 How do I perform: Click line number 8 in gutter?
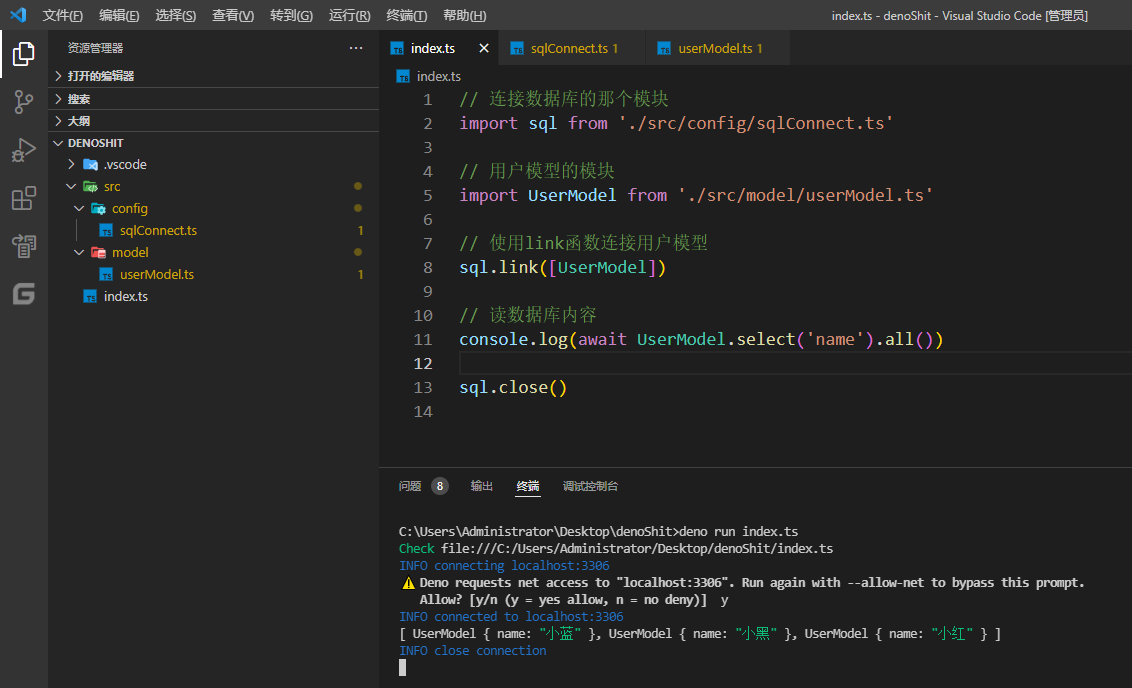(427, 268)
